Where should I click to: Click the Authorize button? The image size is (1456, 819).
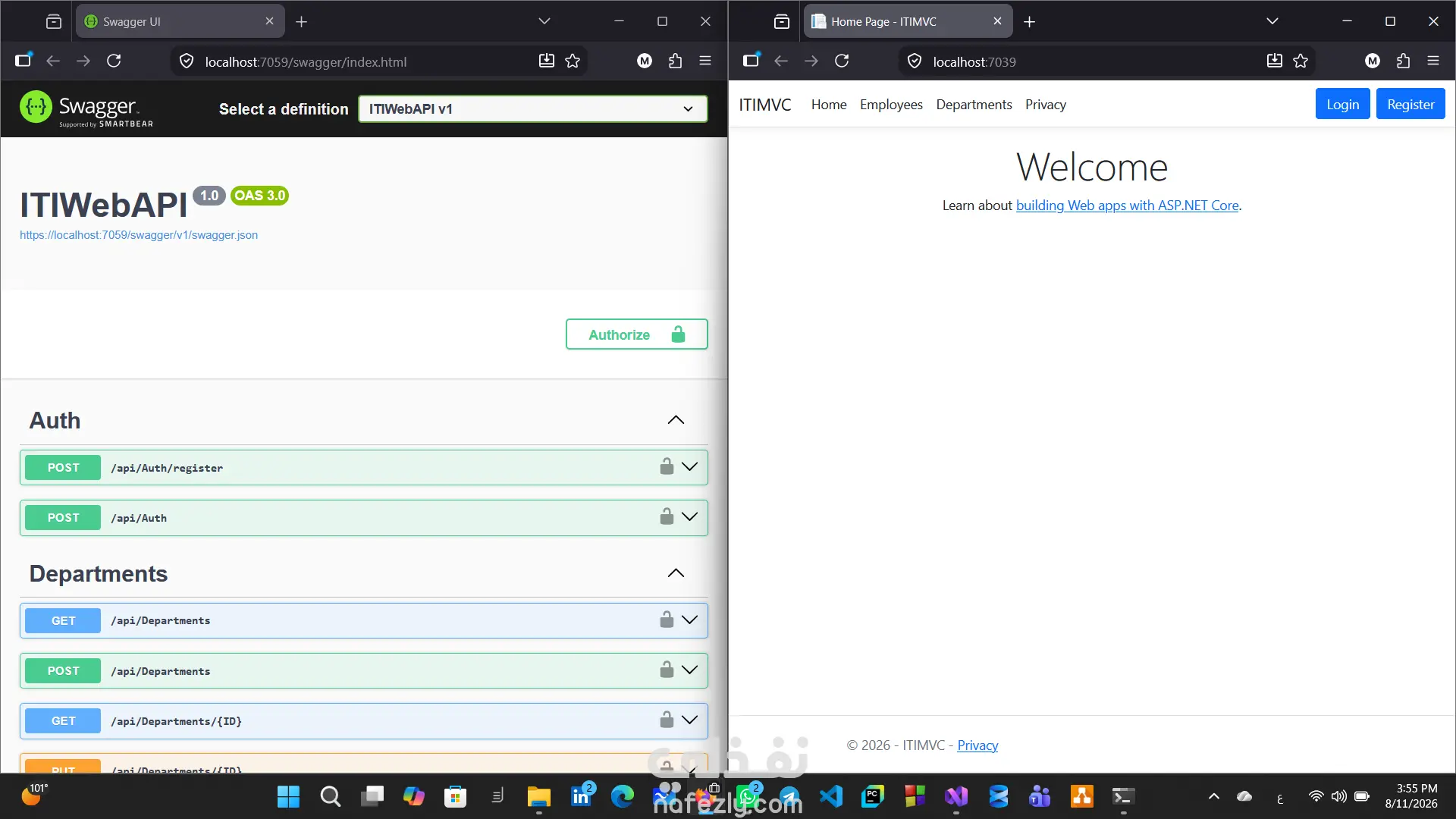click(x=637, y=334)
